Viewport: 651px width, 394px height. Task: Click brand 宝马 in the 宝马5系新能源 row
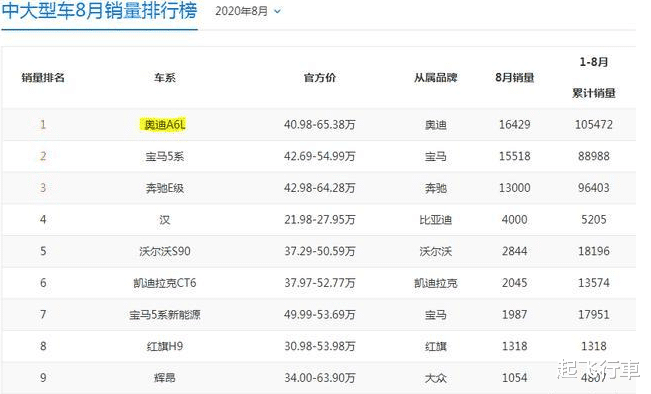click(x=436, y=315)
